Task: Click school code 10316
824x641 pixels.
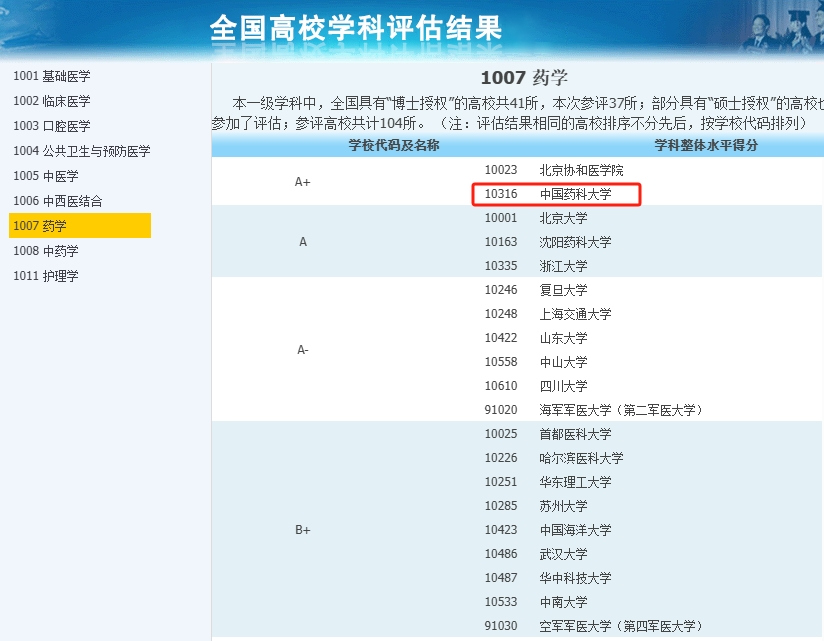Action: coord(501,194)
